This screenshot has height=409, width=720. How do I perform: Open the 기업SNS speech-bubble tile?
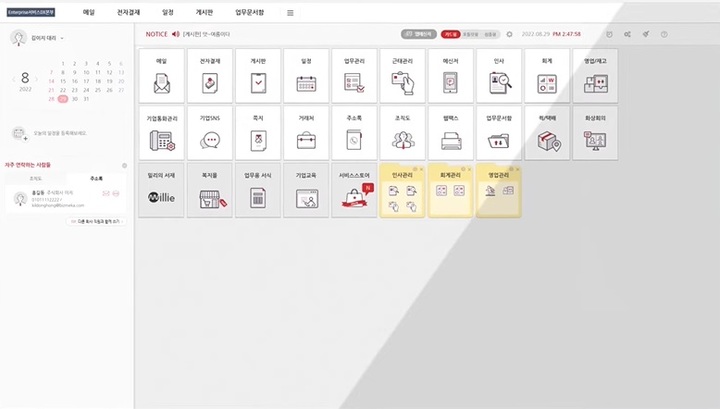(x=210, y=133)
